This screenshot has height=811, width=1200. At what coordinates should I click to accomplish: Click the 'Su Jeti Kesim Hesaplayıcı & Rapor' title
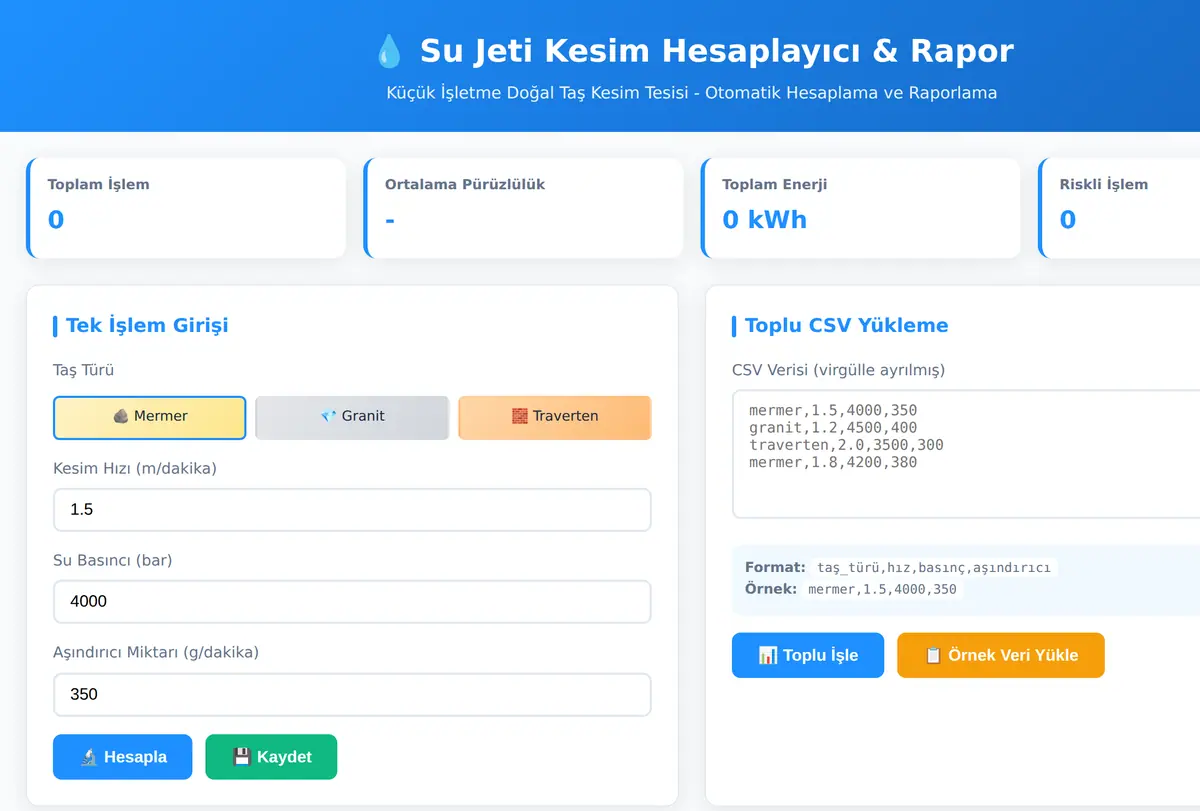pos(716,51)
